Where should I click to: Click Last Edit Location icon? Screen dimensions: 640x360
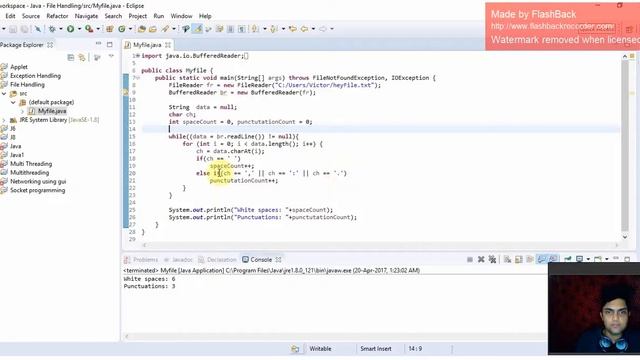pyautogui.click(x=293, y=29)
